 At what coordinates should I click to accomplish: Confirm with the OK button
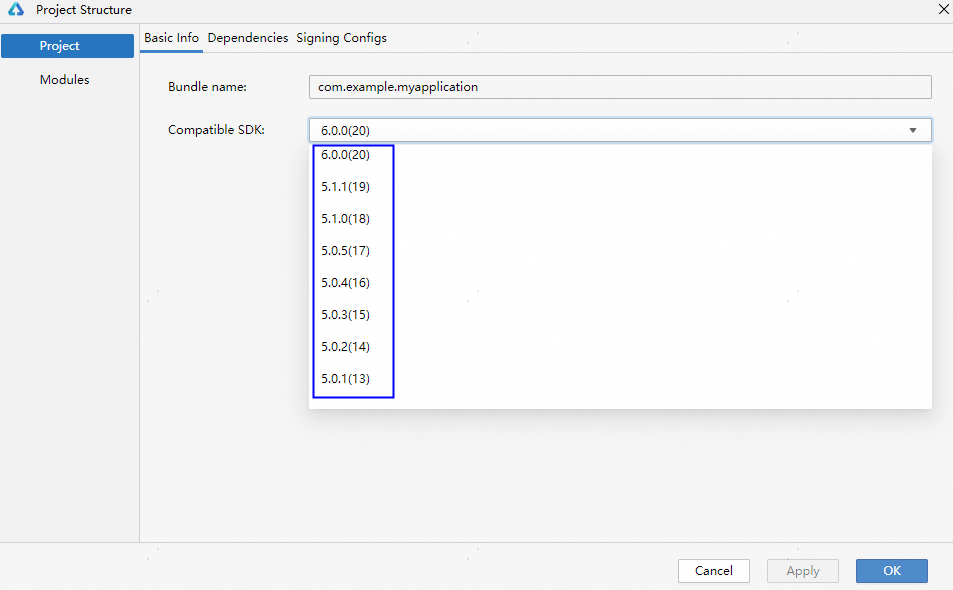tap(891, 571)
